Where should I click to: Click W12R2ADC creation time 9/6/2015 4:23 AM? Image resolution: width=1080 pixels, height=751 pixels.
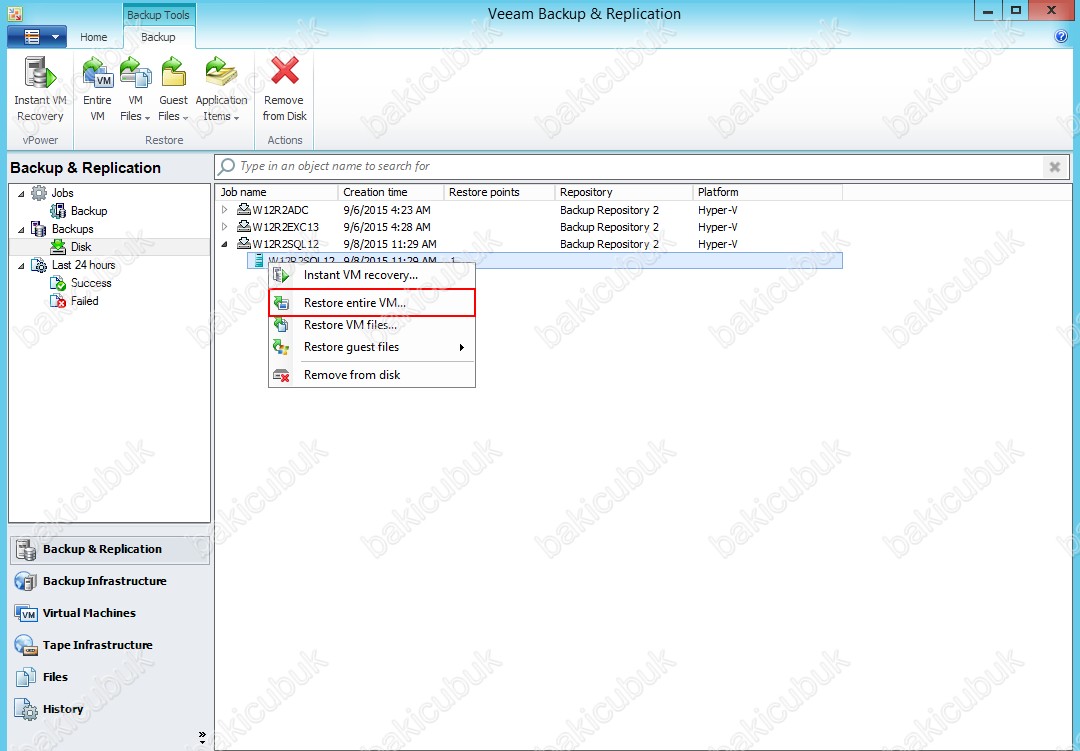click(387, 209)
